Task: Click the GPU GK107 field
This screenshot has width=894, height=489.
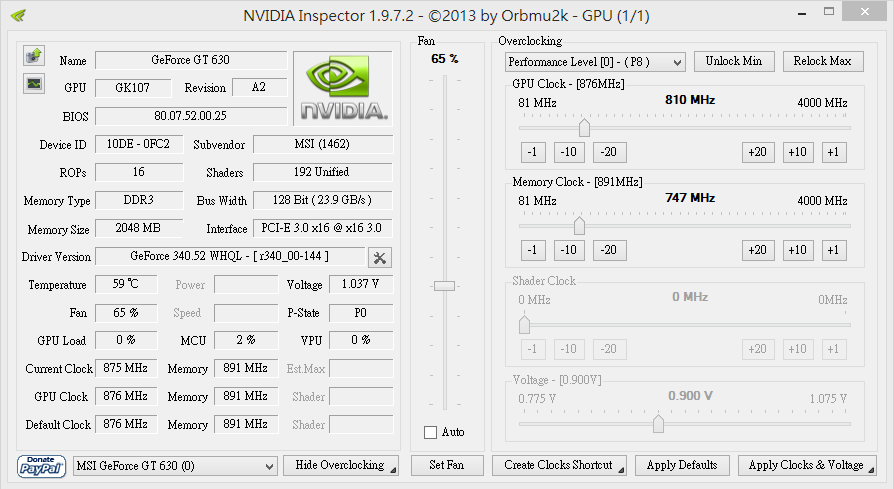Action: pyautogui.click(x=133, y=88)
